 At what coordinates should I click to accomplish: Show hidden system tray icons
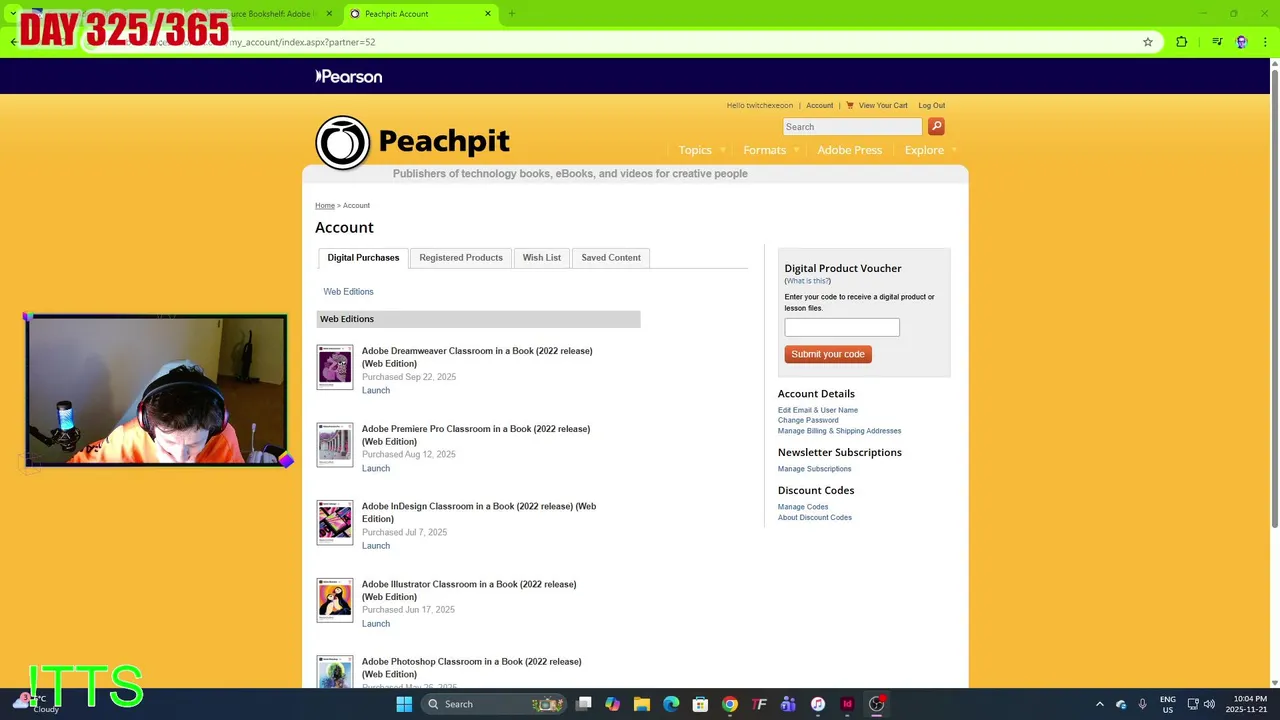[1099, 704]
